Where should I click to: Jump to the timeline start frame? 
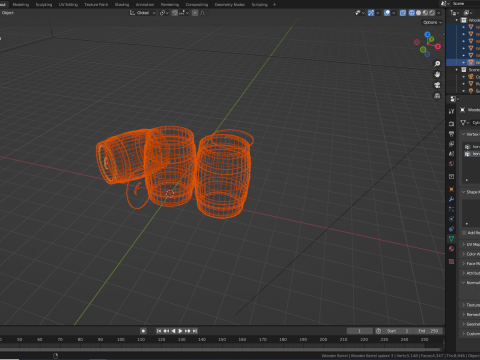click(x=159, y=331)
